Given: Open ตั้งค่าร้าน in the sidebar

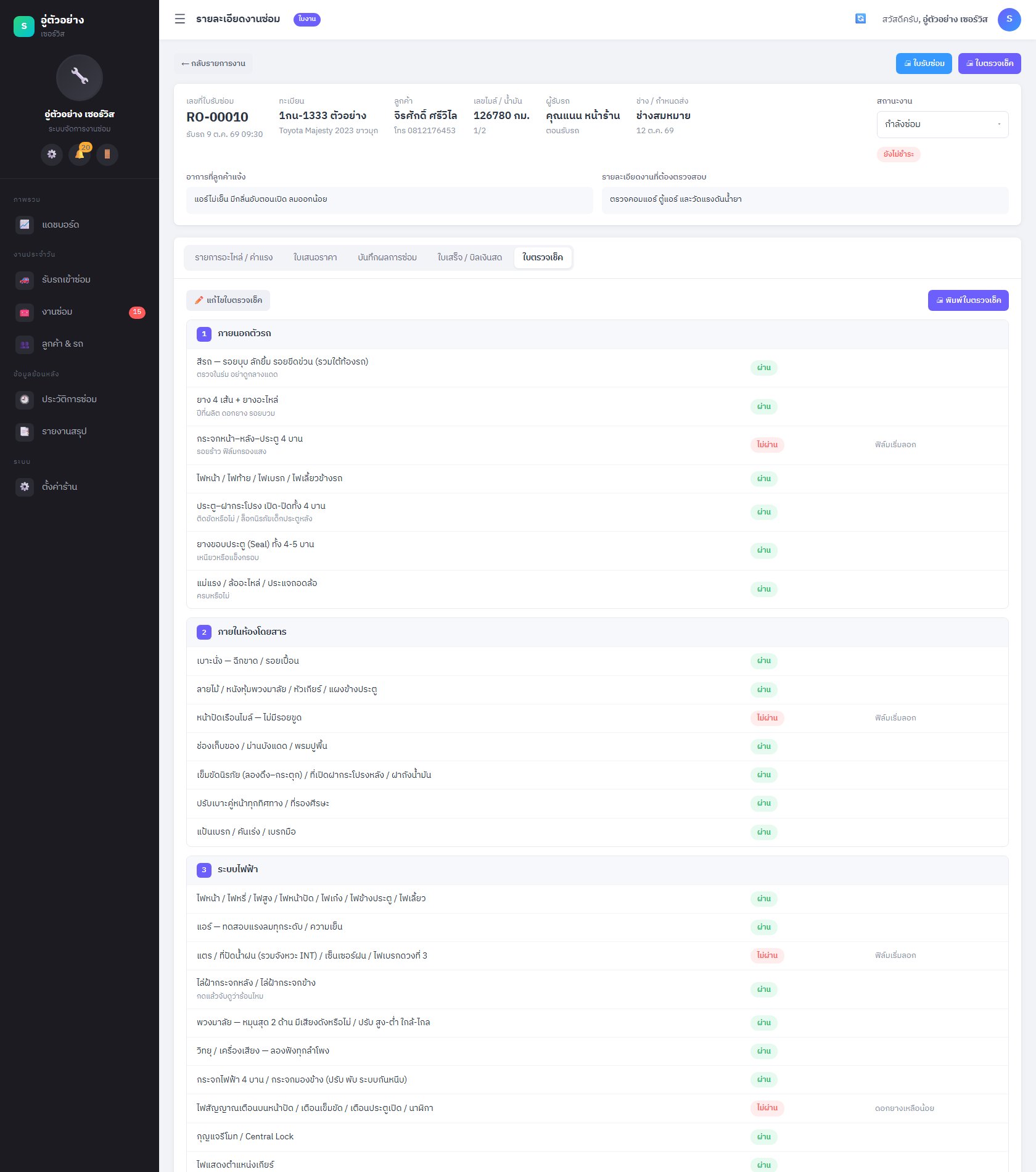Looking at the screenshot, I should point(80,487).
